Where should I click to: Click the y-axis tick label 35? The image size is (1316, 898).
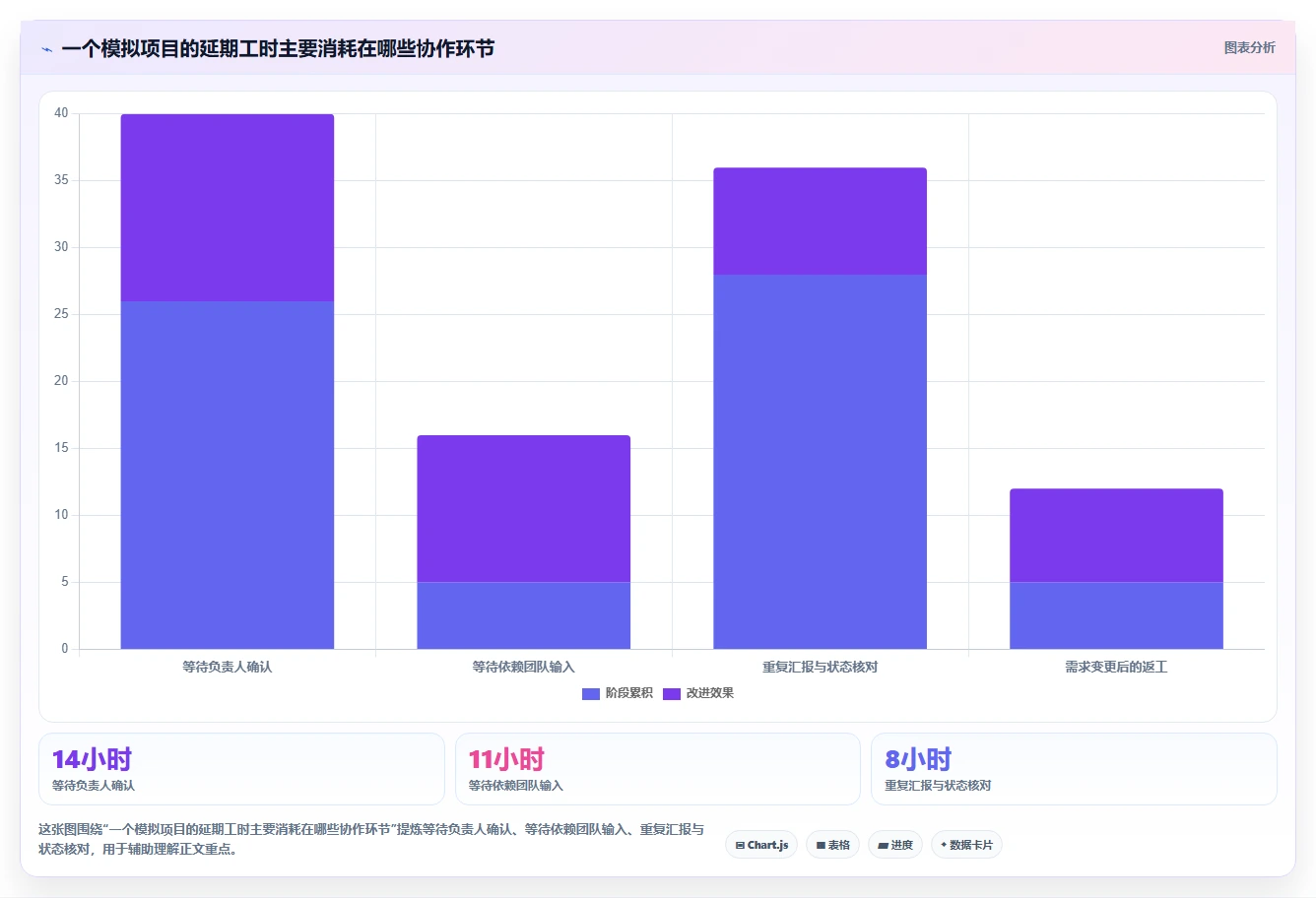pyautogui.click(x=61, y=180)
